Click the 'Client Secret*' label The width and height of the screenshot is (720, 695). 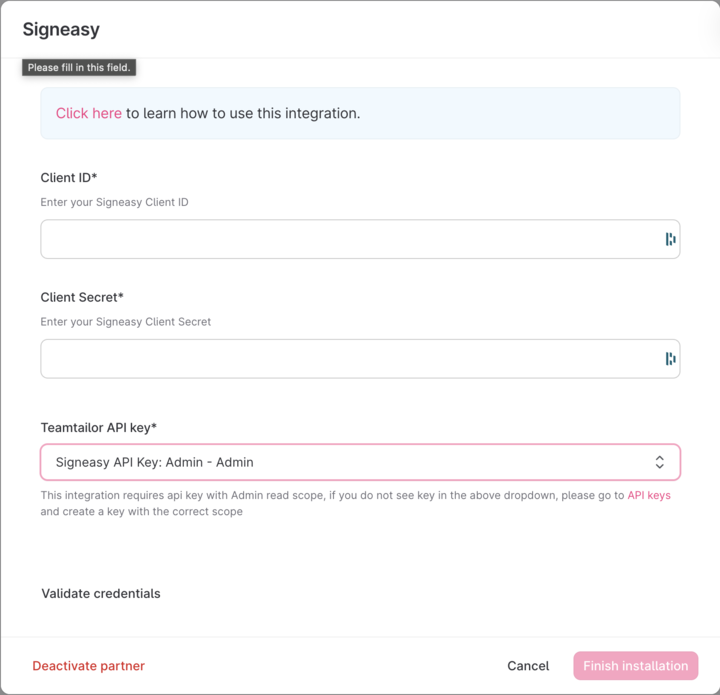(82, 297)
